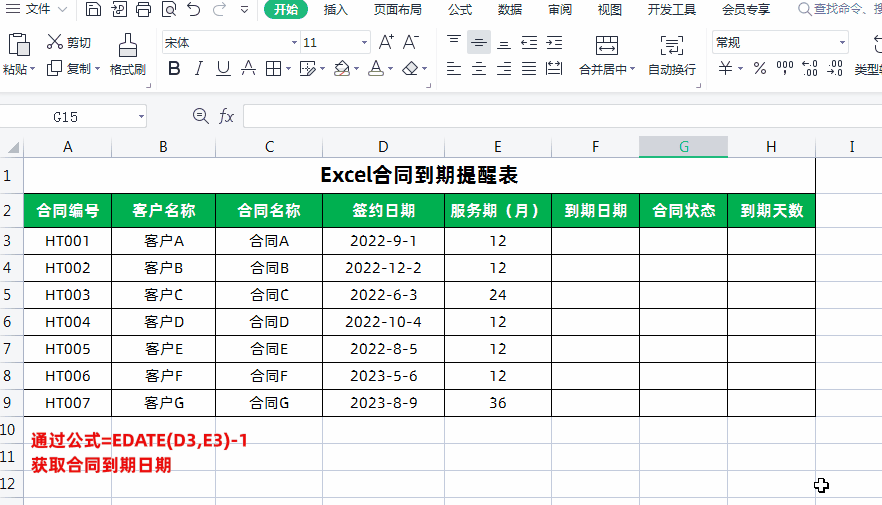Image resolution: width=882 pixels, height=505 pixels.
Task: Decrease font size with A- icon
Action: tap(411, 42)
